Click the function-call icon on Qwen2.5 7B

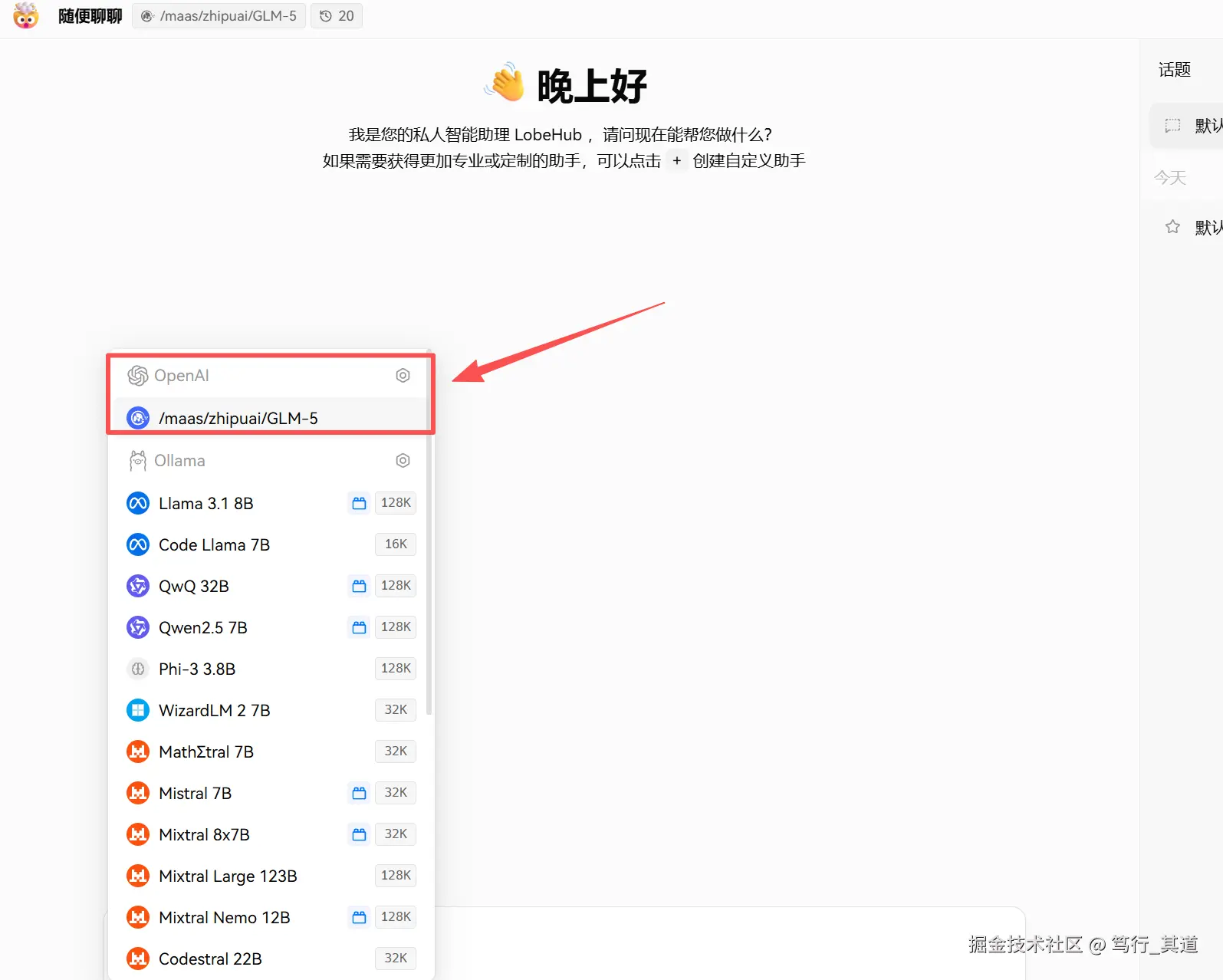pos(359,627)
